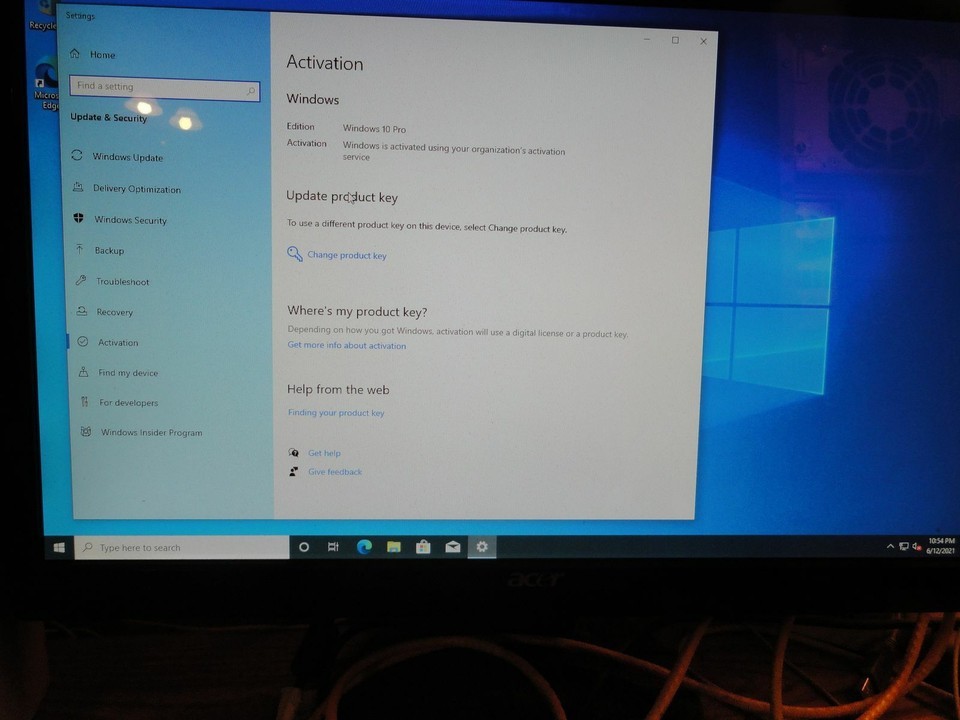The image size is (960, 720).
Task: Click the Find a setting search box
Action: (x=158, y=87)
